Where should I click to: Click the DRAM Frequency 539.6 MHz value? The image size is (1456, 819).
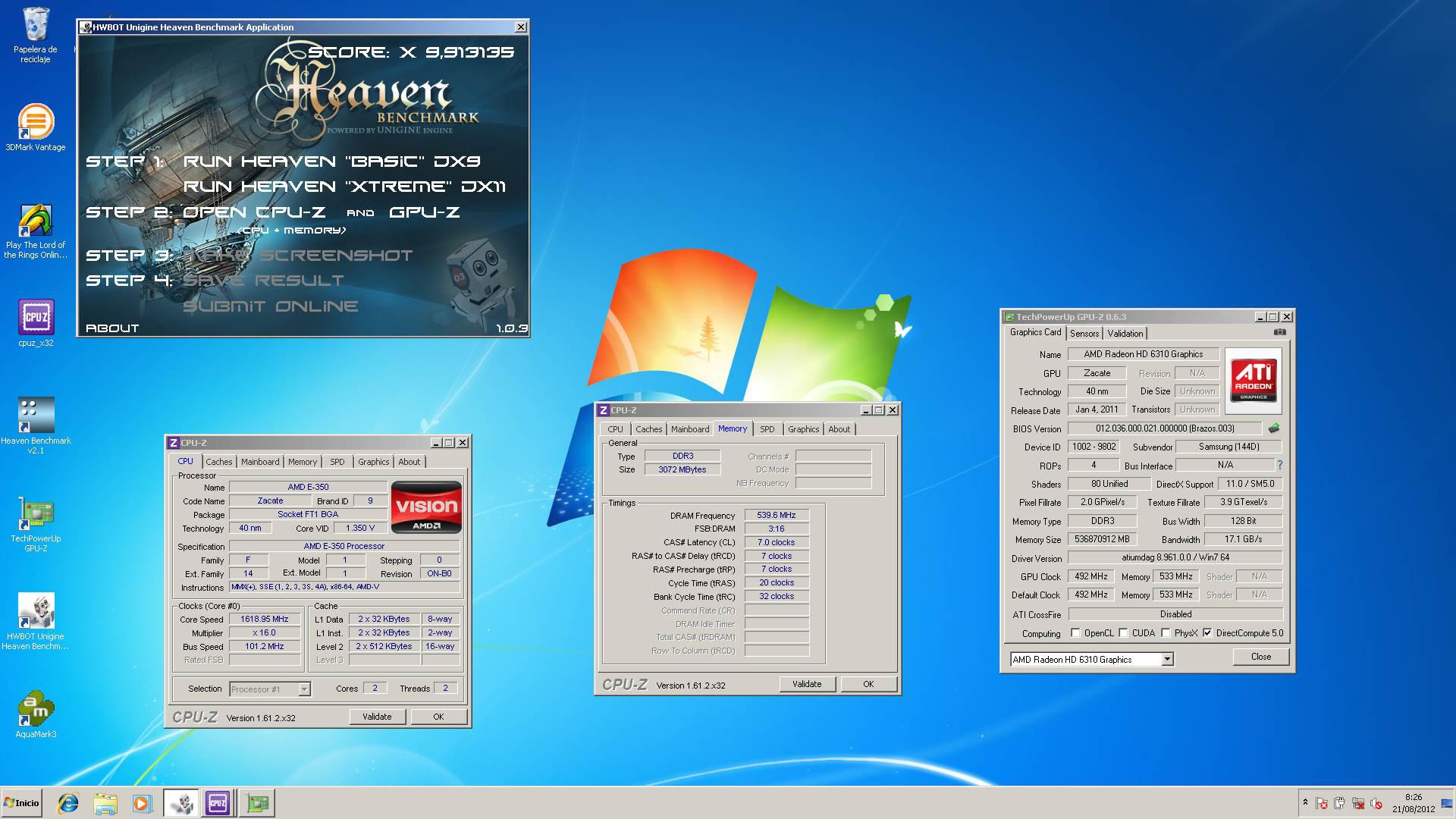click(777, 516)
